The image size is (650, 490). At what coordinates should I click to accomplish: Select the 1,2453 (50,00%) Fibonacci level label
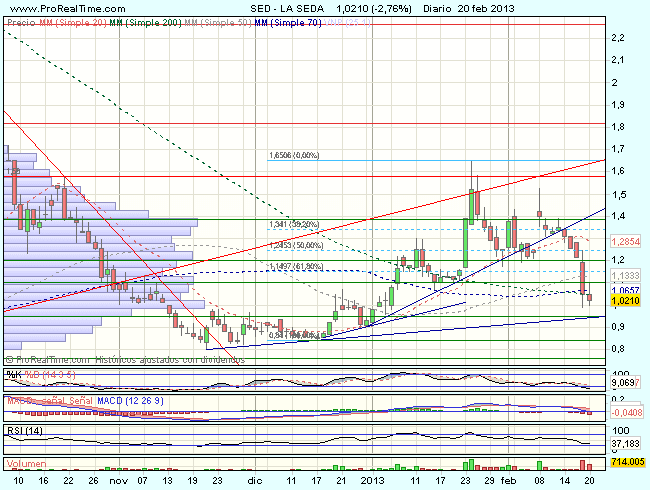coord(293,244)
